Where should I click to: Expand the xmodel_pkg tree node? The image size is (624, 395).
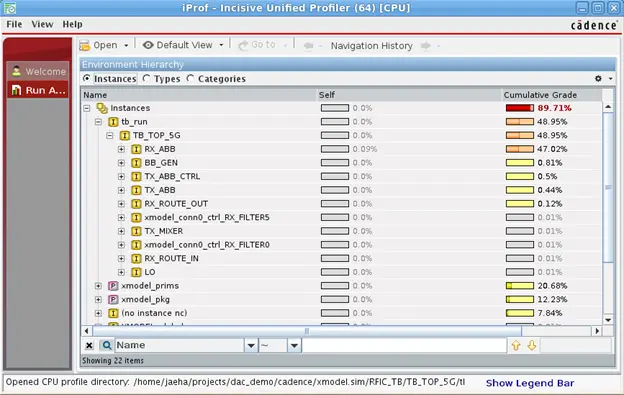click(98, 300)
